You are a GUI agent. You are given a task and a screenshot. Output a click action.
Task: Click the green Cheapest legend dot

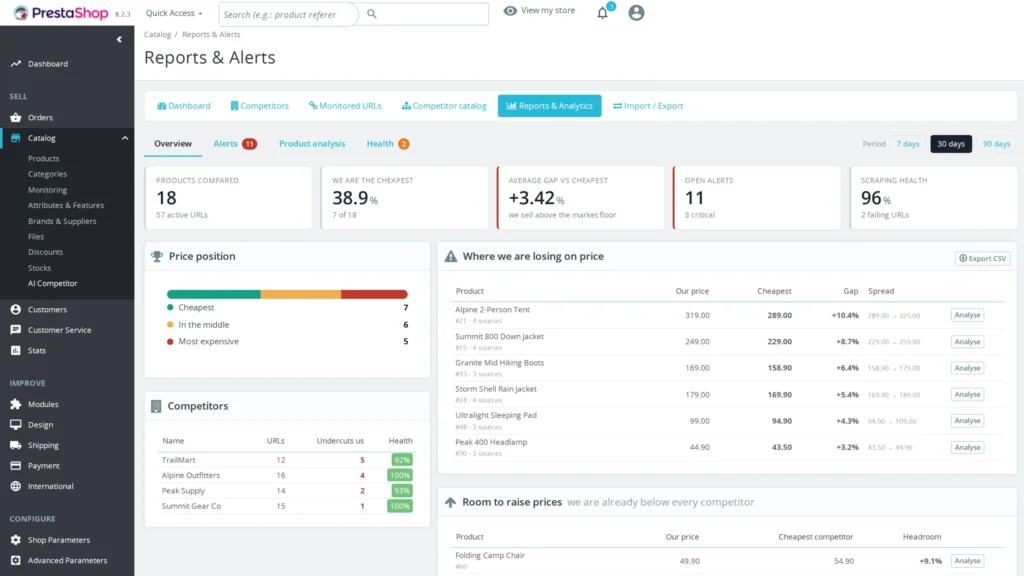click(170, 308)
